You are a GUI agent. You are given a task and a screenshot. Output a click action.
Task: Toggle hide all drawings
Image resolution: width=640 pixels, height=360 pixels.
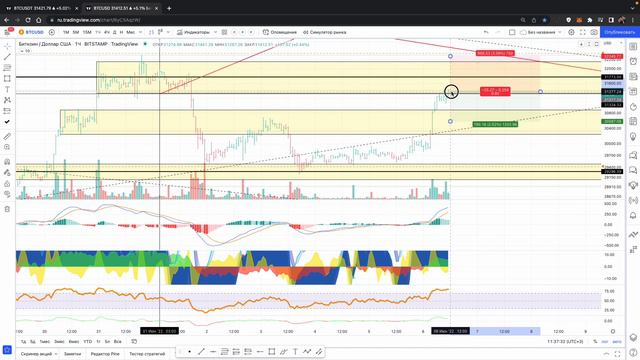pos(7,194)
